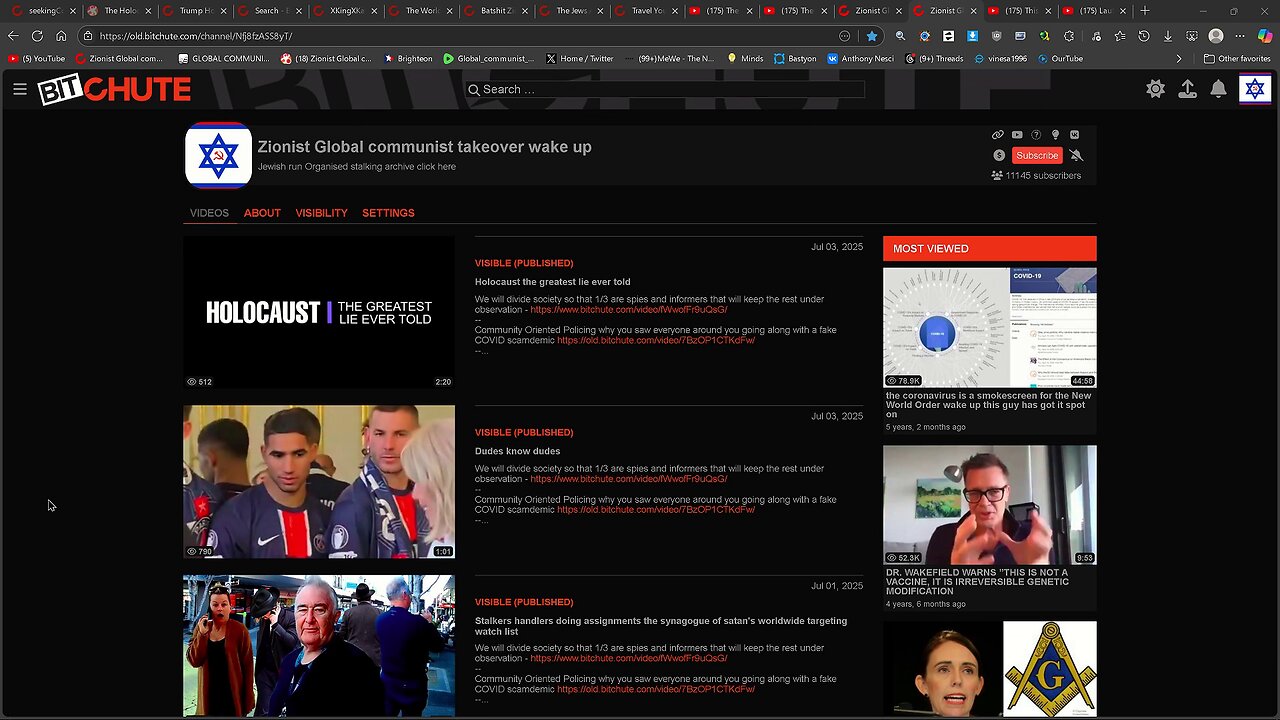Open the channel's YouTube icon link
The height and width of the screenshot is (720, 1280).
pyautogui.click(x=1017, y=135)
